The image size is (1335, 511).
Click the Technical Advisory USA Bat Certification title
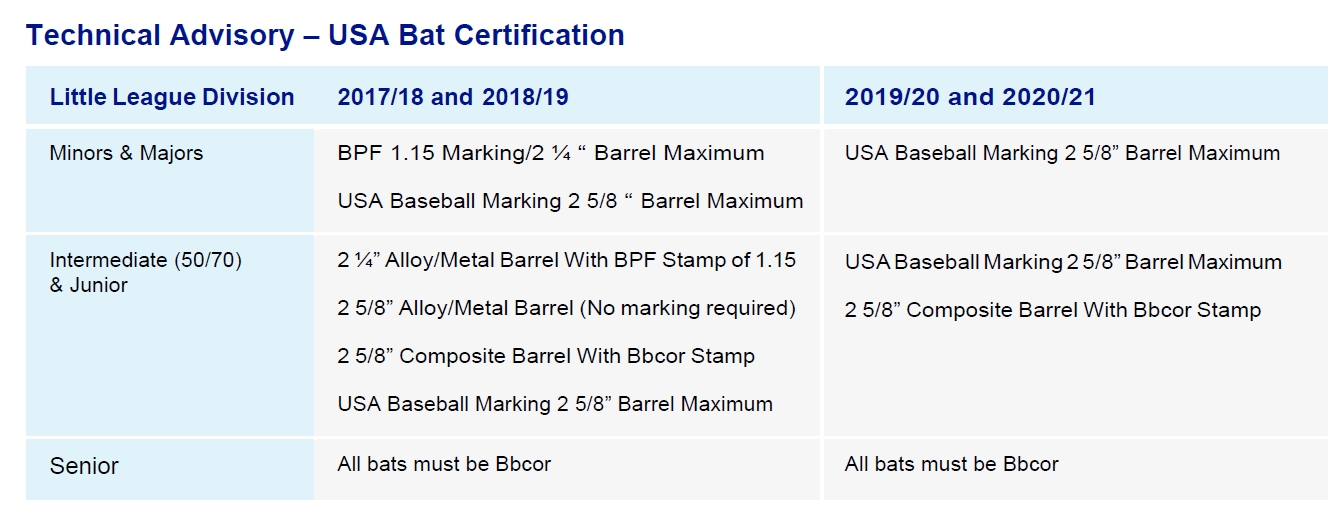[x=325, y=35]
